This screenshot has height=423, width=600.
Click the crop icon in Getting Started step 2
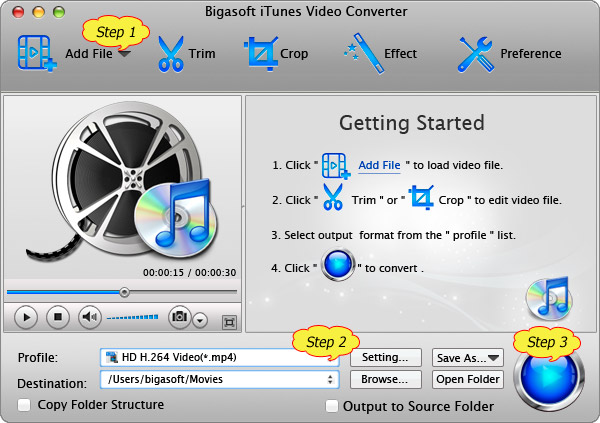tap(421, 197)
